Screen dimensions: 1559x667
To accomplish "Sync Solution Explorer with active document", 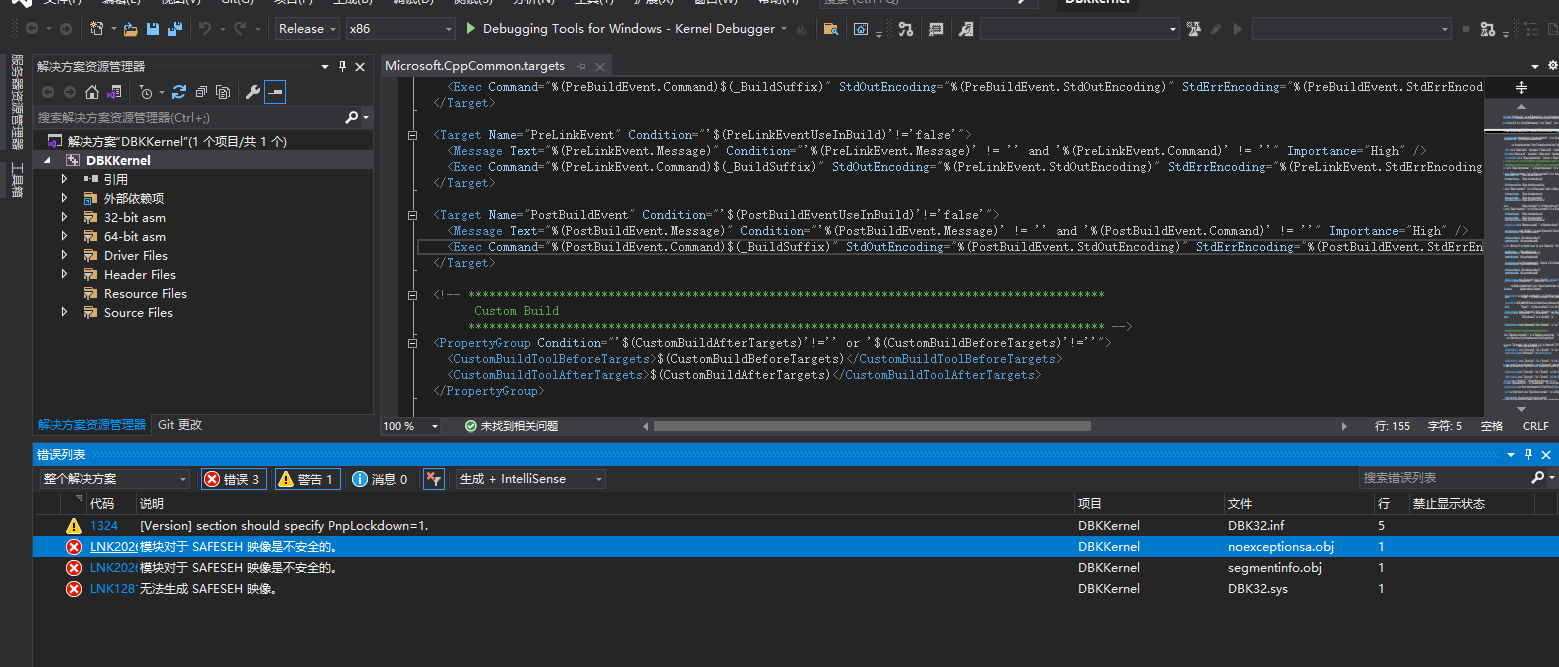I will [x=114, y=92].
